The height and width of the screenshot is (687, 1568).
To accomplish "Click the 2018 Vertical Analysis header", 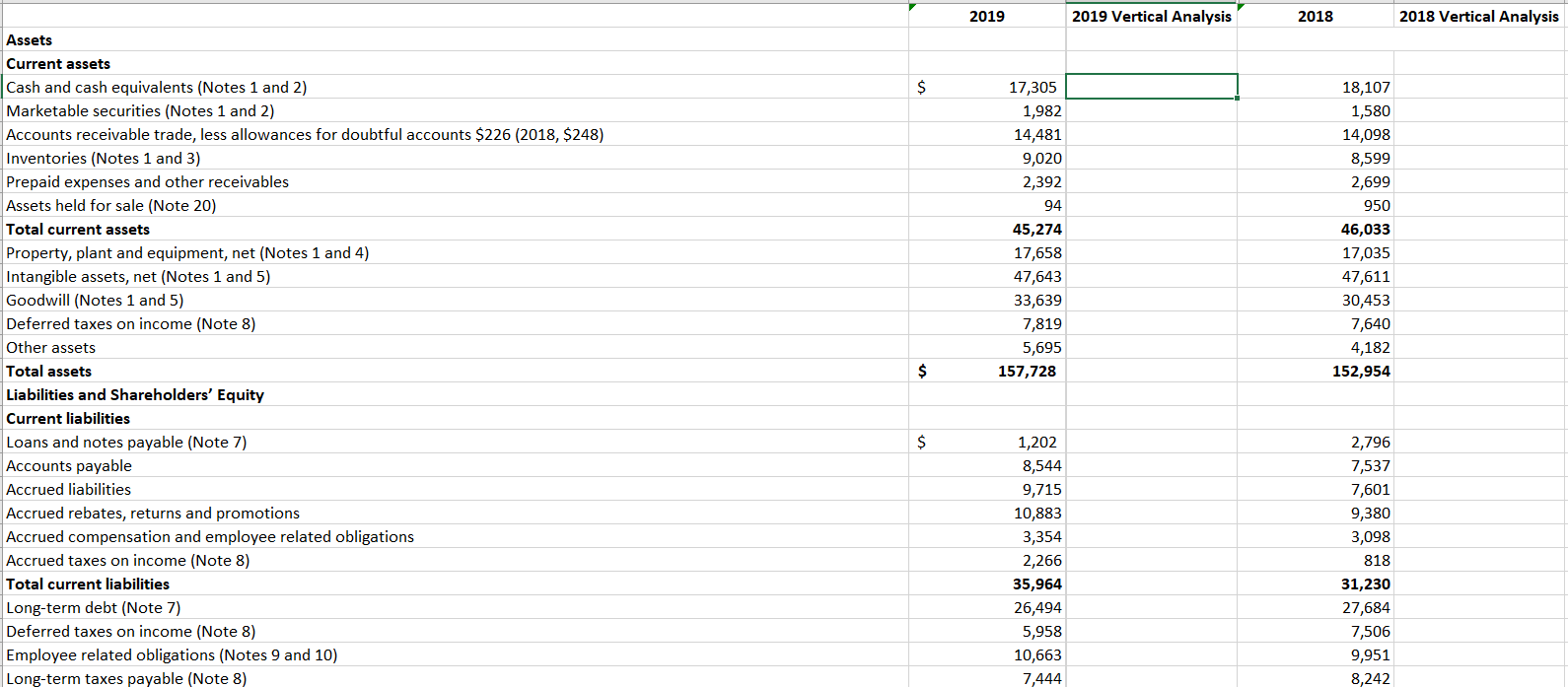I will (x=1478, y=16).
